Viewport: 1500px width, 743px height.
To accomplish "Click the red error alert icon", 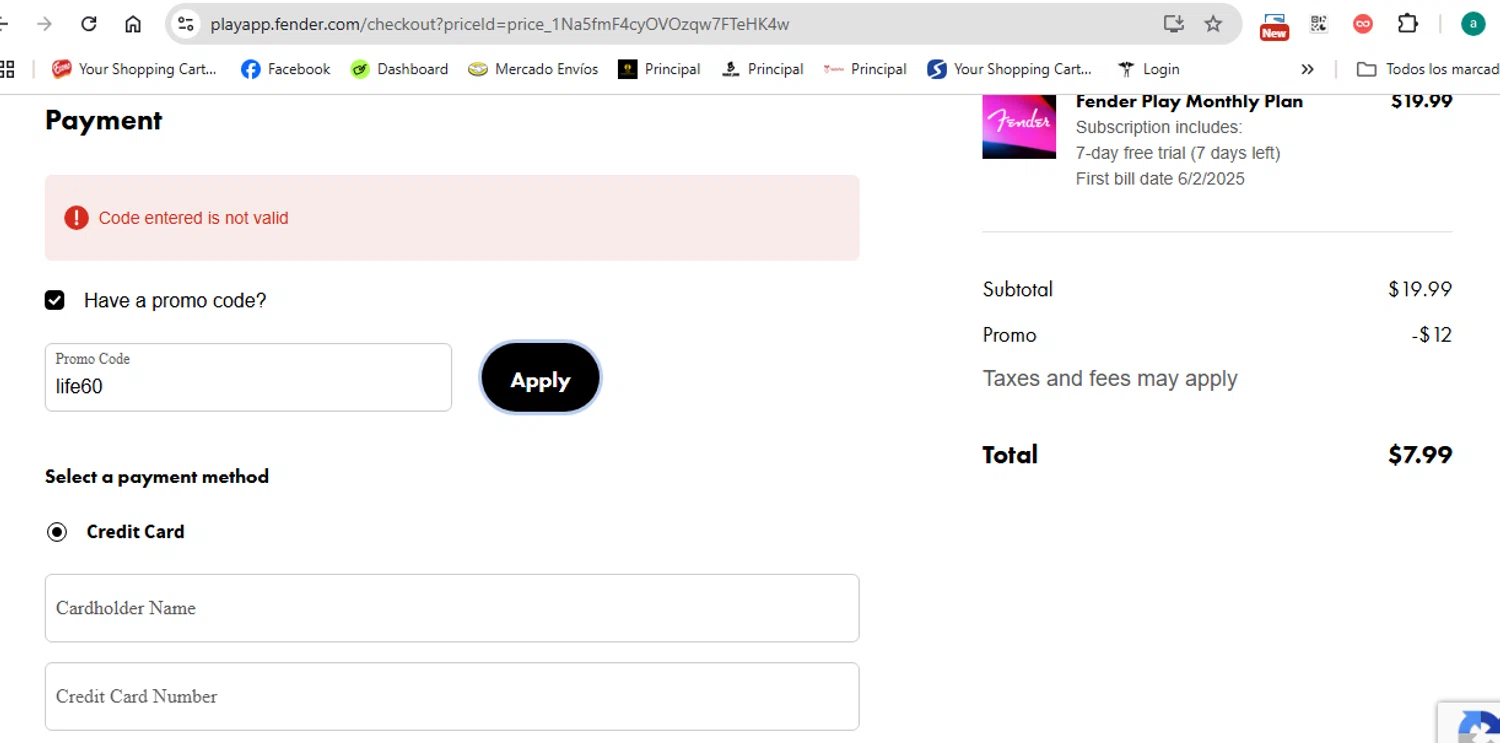I will [x=76, y=218].
